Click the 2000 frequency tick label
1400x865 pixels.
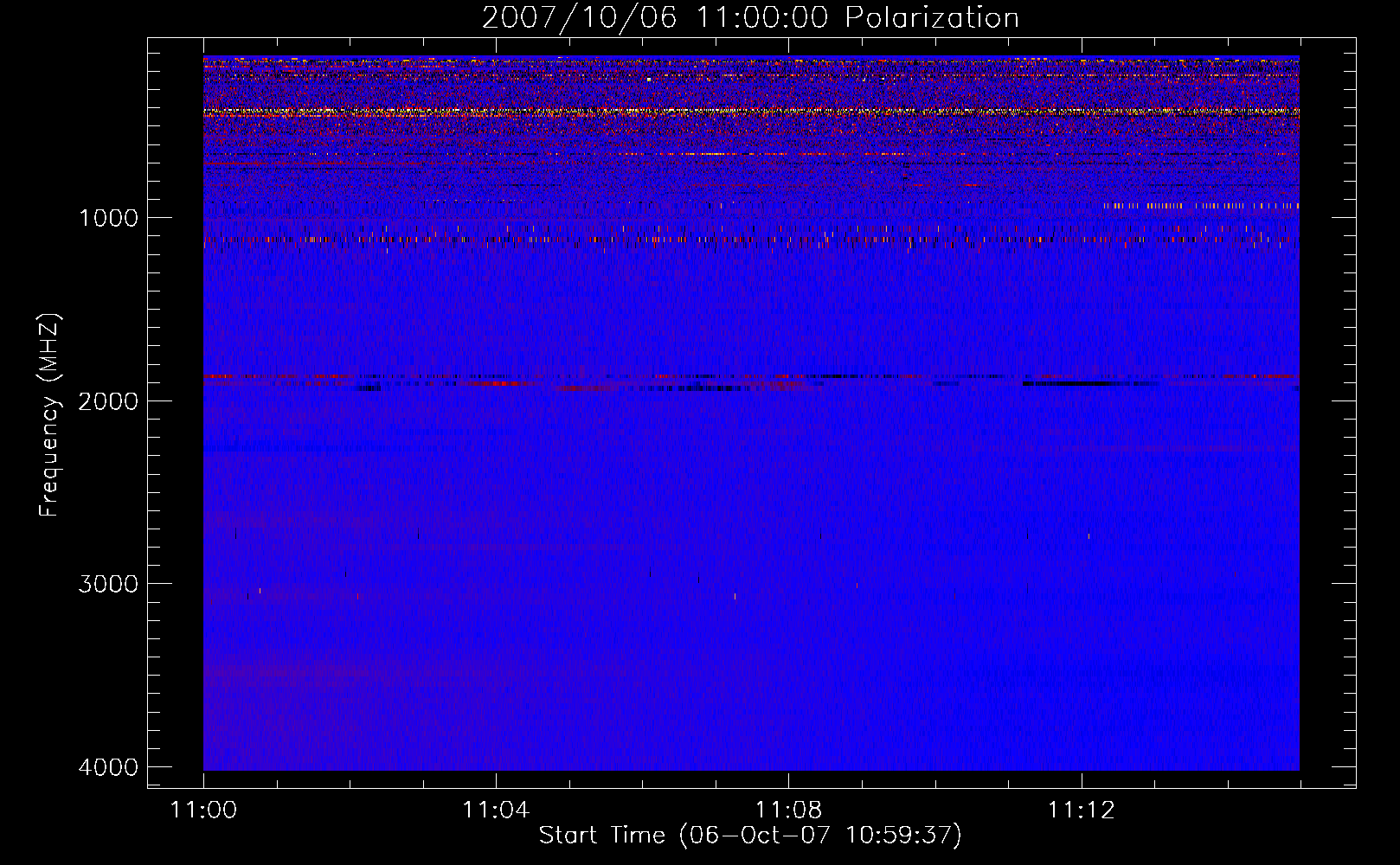tap(108, 400)
